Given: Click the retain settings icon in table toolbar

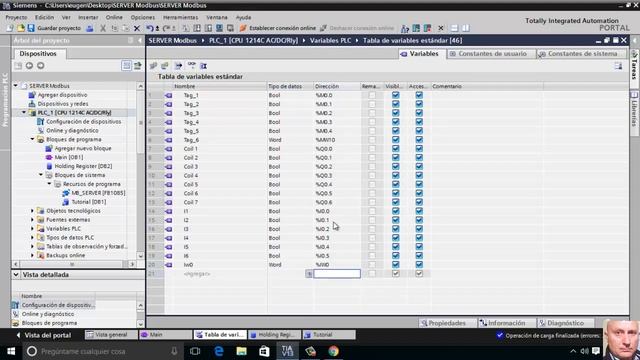Looking at the screenshot, I should pos(203,66).
